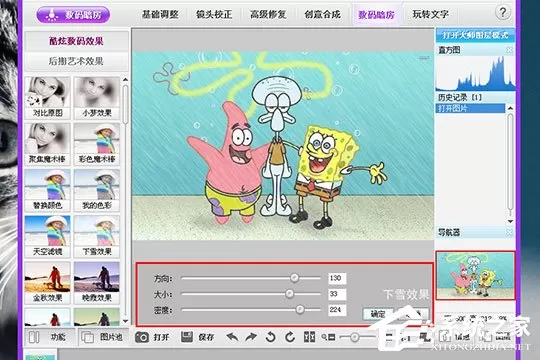Expand the 后期艺术效果 section
Viewport: 540px width, 360px height.
pos(76,61)
